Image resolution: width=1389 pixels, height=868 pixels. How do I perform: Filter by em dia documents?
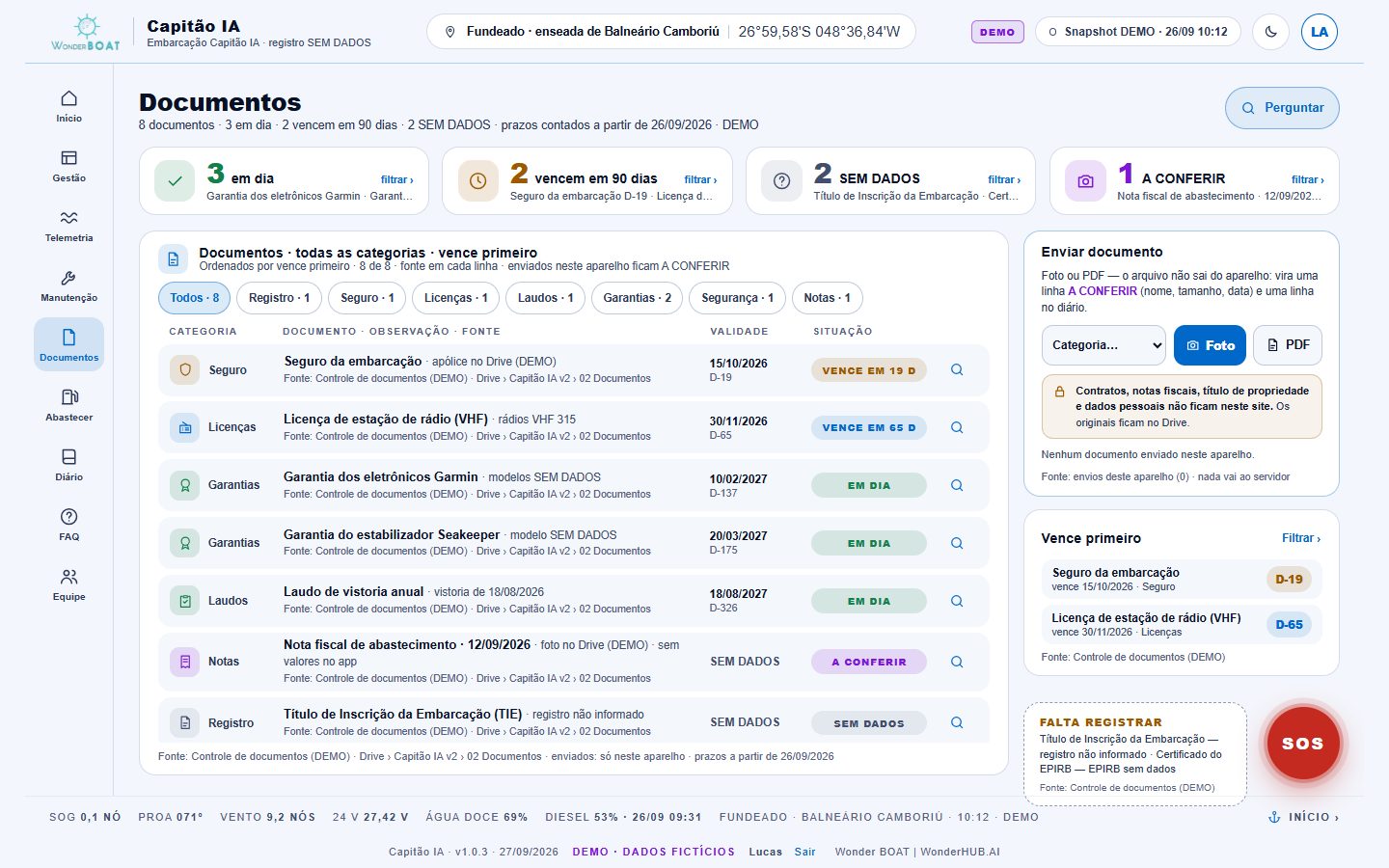[x=396, y=179]
